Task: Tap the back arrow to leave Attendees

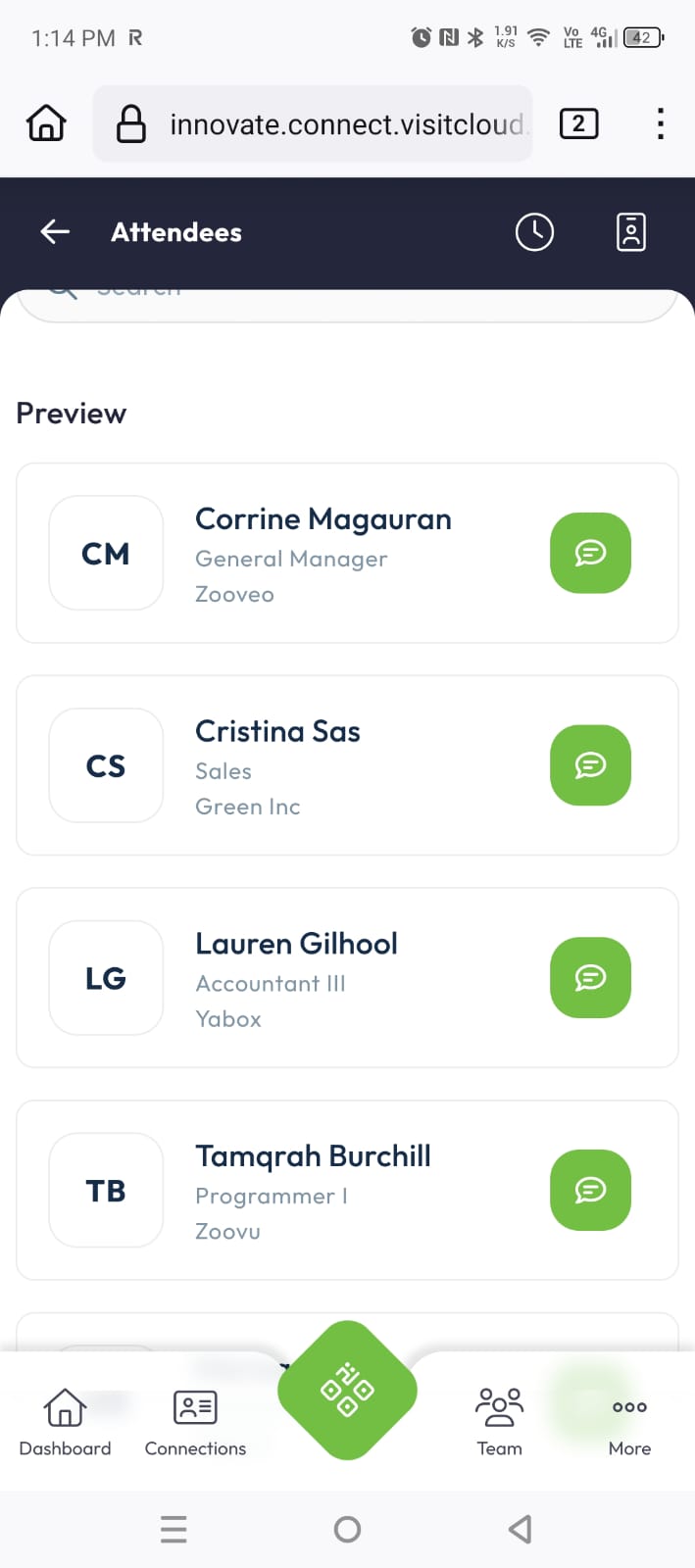Action: point(54,232)
